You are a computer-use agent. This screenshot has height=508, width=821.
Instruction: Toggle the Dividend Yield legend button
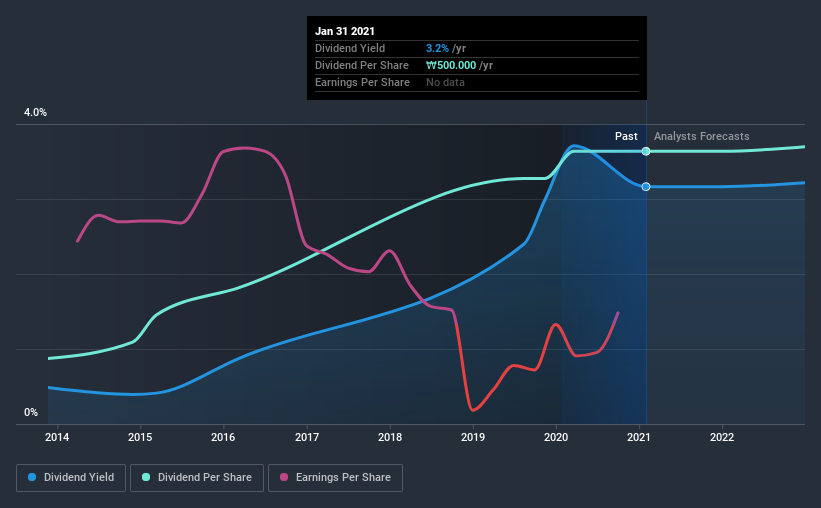[71, 478]
